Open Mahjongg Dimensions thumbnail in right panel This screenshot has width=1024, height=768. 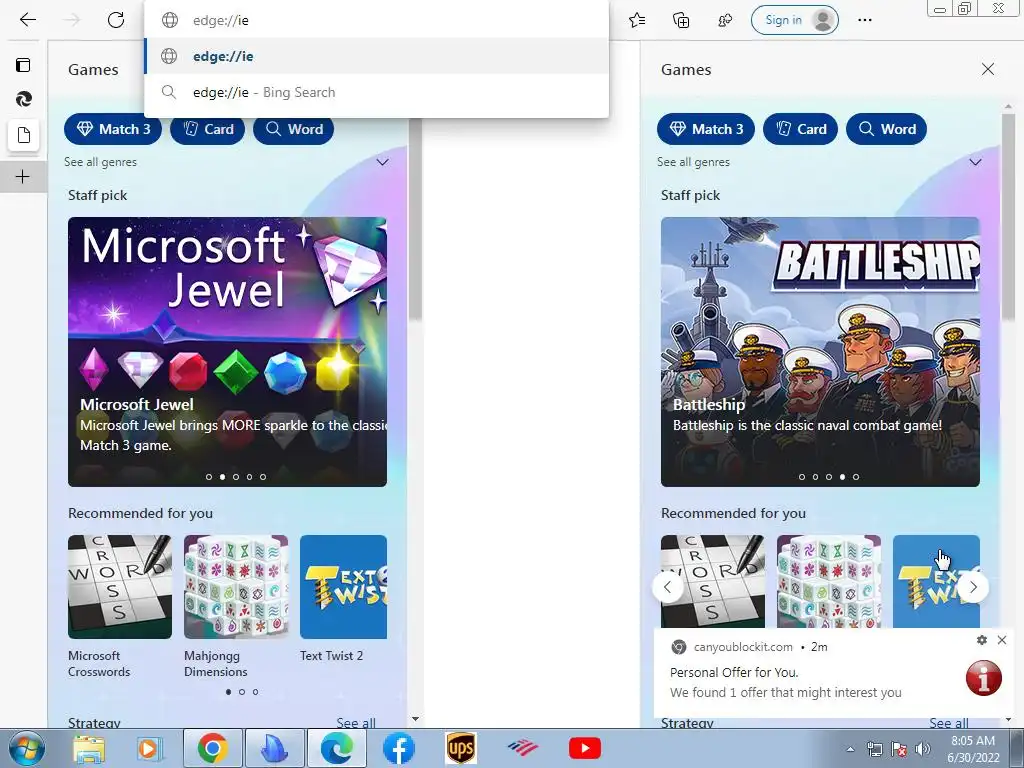click(x=829, y=581)
